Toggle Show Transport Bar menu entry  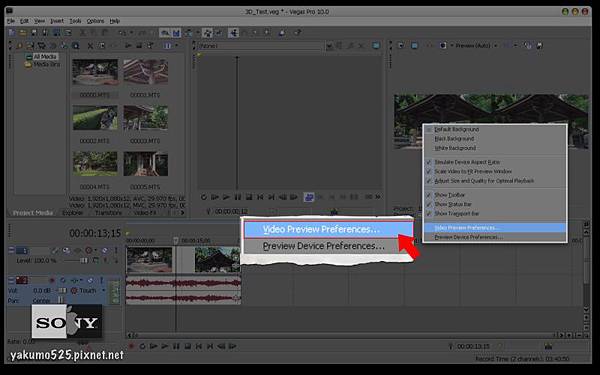coord(495,214)
